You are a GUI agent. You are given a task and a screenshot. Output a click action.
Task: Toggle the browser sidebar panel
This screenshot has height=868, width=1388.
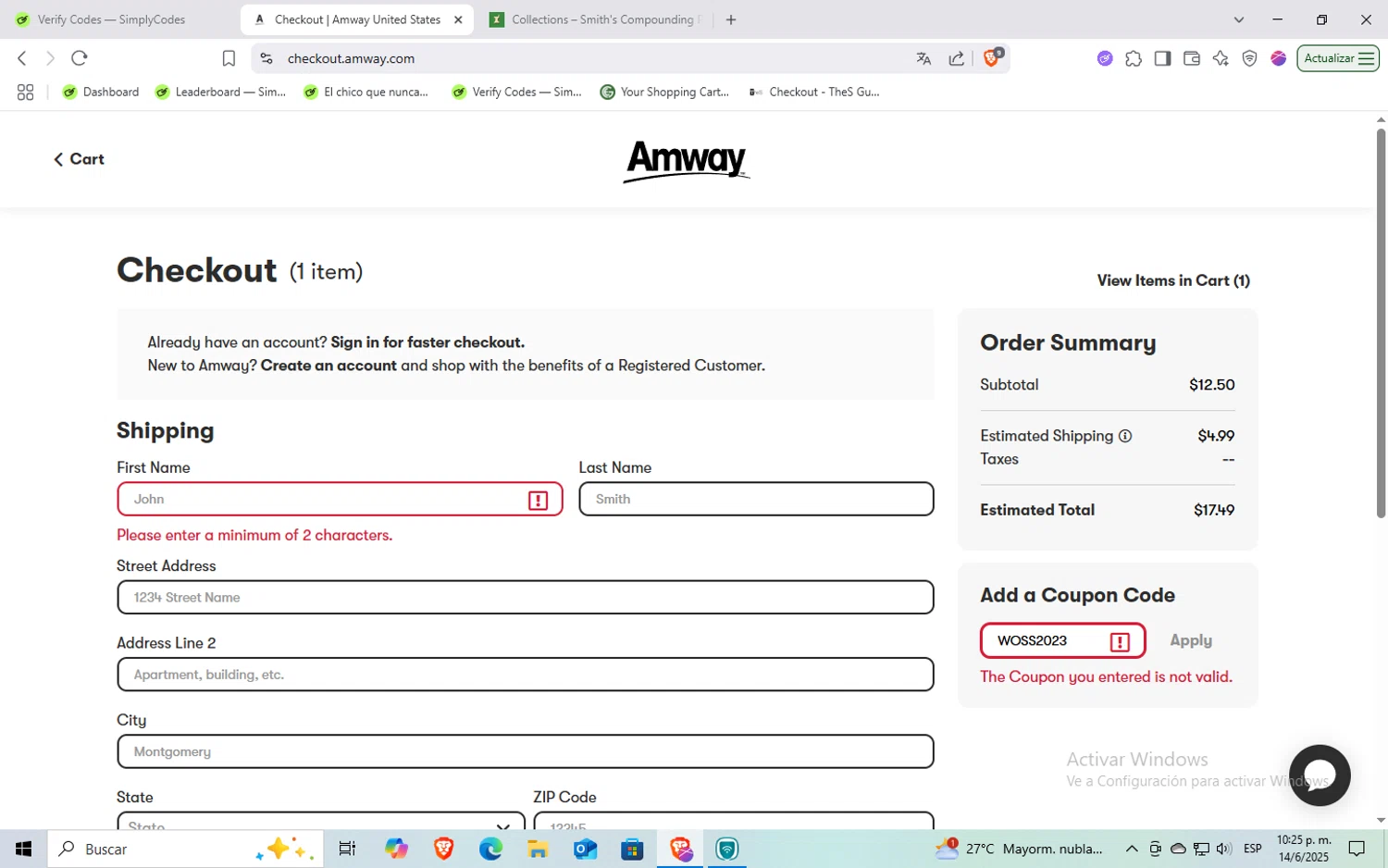tap(1162, 58)
